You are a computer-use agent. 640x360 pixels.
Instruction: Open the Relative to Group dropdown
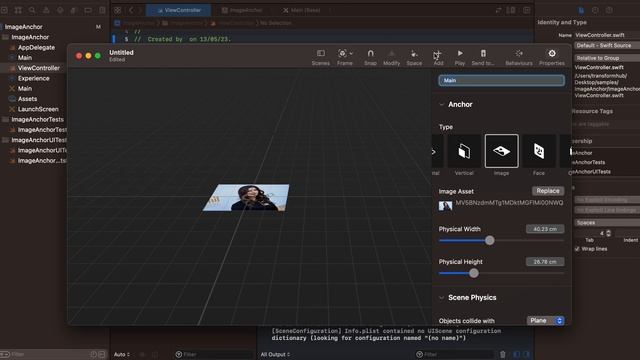(x=607, y=58)
